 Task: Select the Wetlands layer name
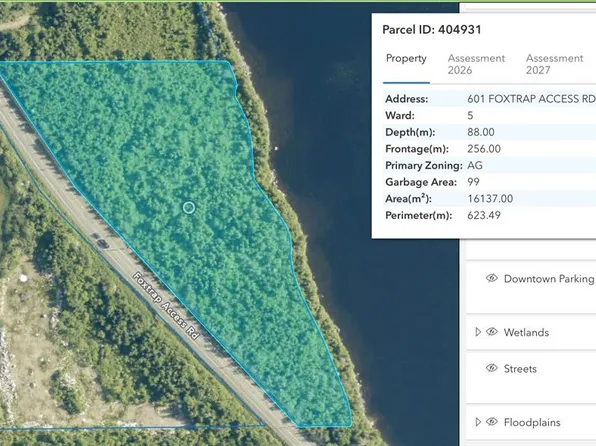pyautogui.click(x=526, y=332)
